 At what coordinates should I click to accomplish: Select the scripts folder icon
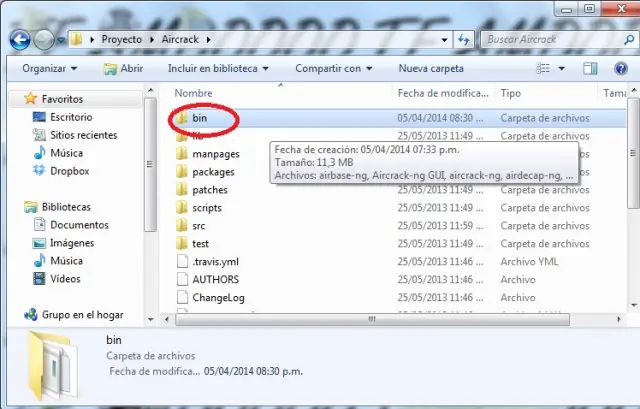[x=182, y=207]
